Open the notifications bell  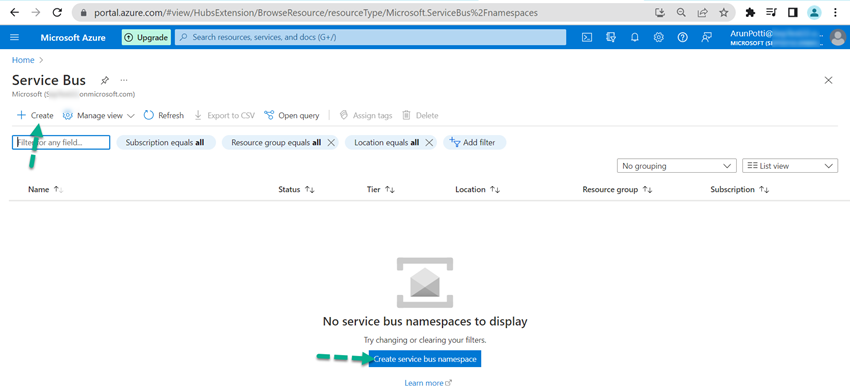coord(635,37)
